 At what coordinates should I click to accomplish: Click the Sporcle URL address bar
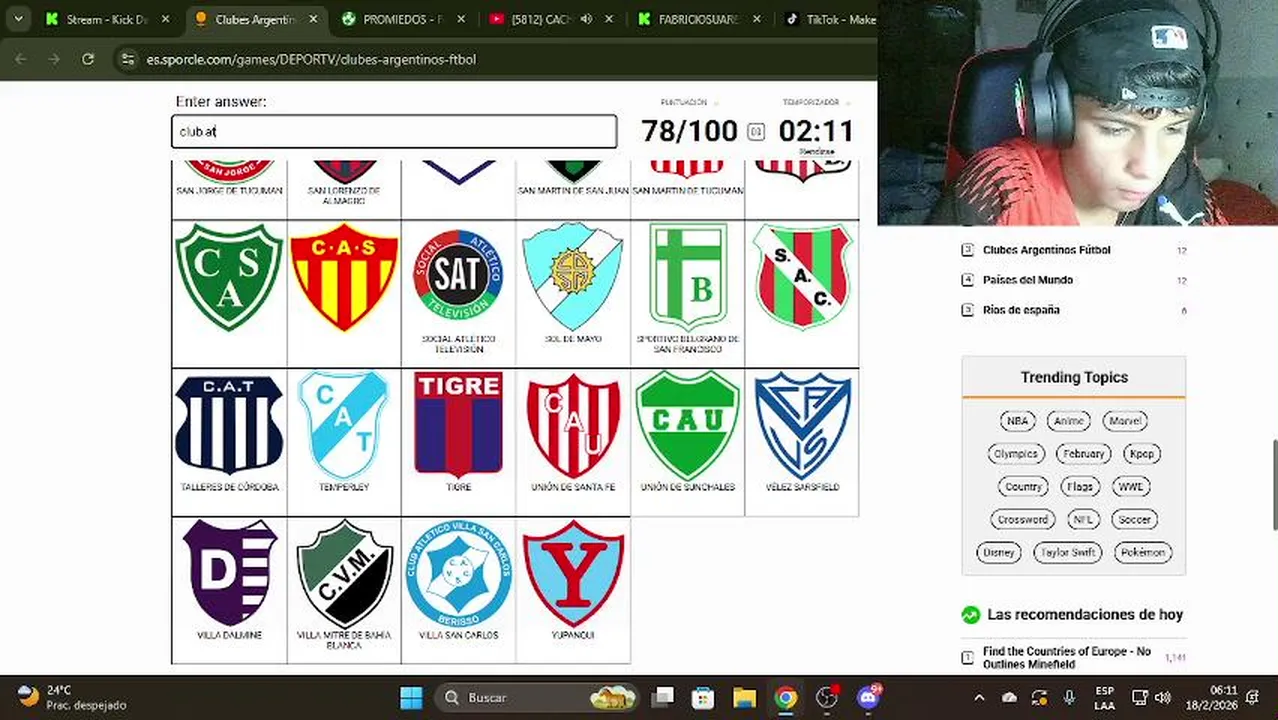coord(311,59)
